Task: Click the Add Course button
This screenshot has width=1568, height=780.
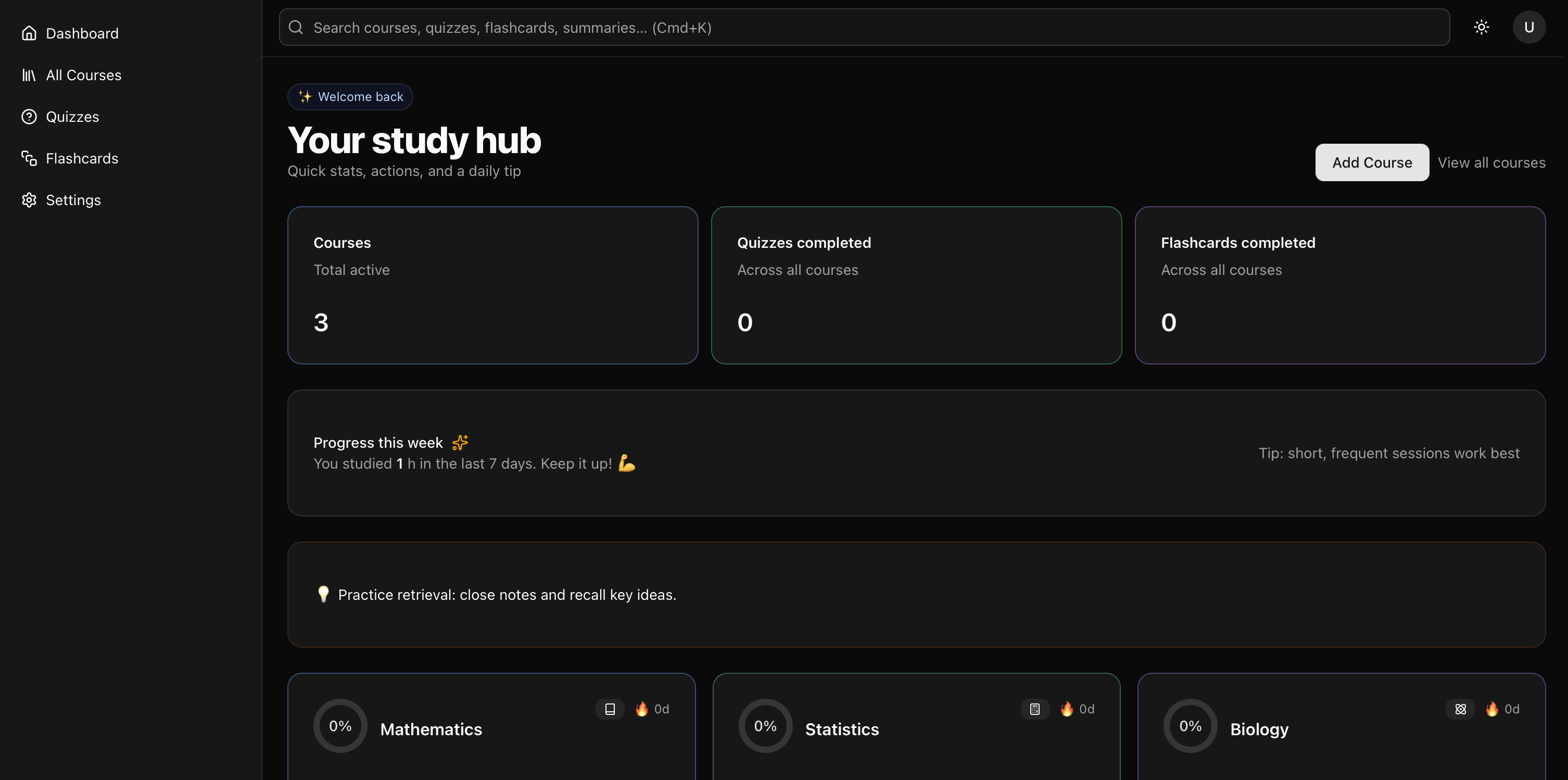Action: point(1372,162)
